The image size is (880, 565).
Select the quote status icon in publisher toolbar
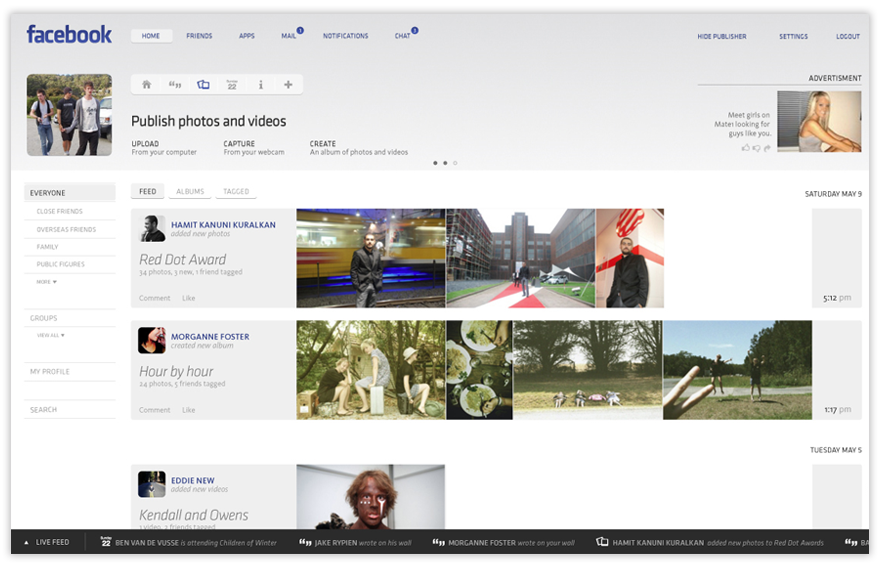(175, 85)
